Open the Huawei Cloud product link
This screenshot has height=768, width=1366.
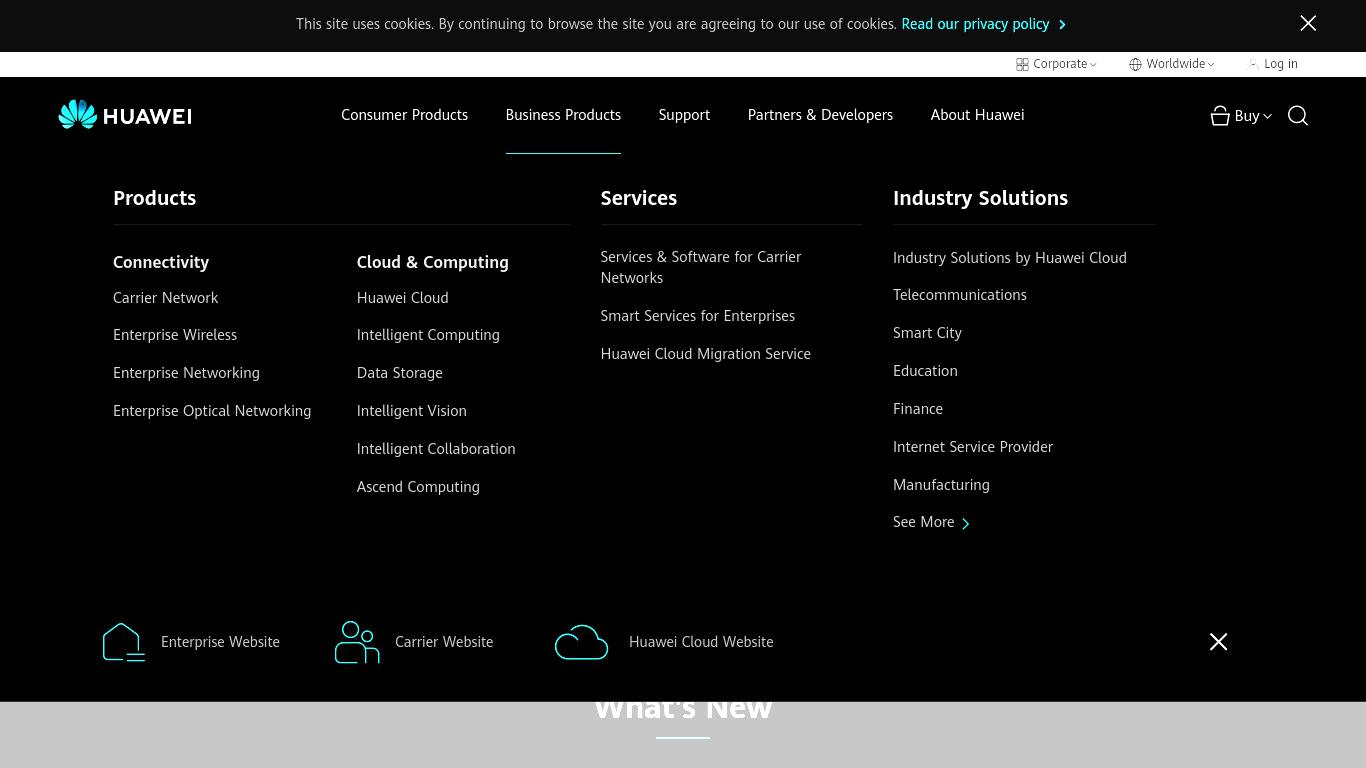[402, 298]
